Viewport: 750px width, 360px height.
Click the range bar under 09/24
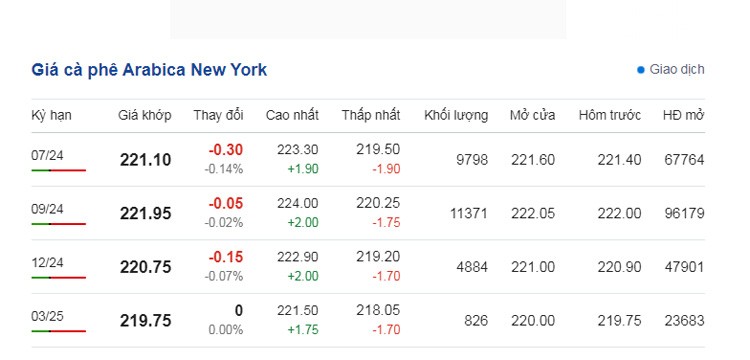click(59, 224)
